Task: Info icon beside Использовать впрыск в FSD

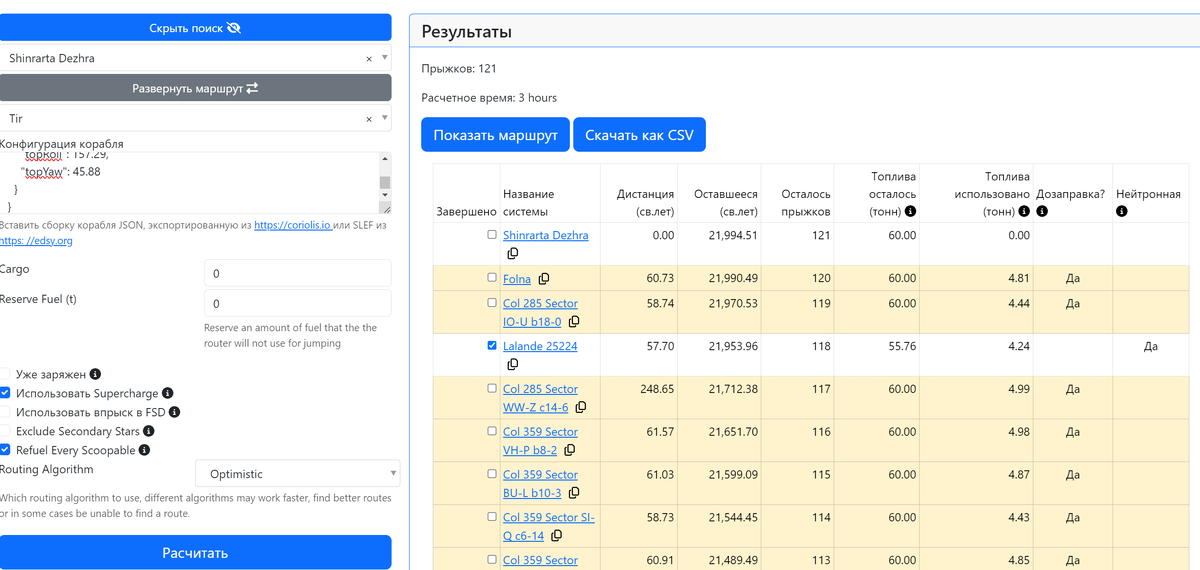Action: [x=175, y=412]
